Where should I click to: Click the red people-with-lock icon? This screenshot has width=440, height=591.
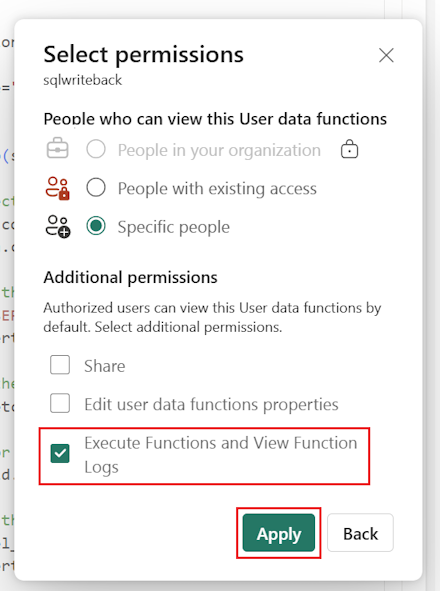pos(58,188)
